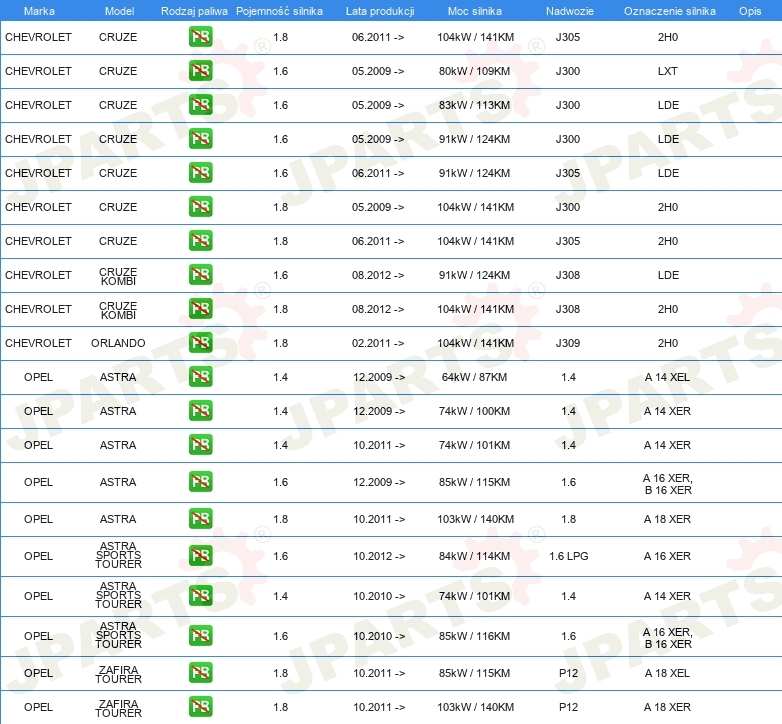Viewport: 782px width, 724px height.
Task: Click the Pojemność silnika column header
Action: point(280,10)
